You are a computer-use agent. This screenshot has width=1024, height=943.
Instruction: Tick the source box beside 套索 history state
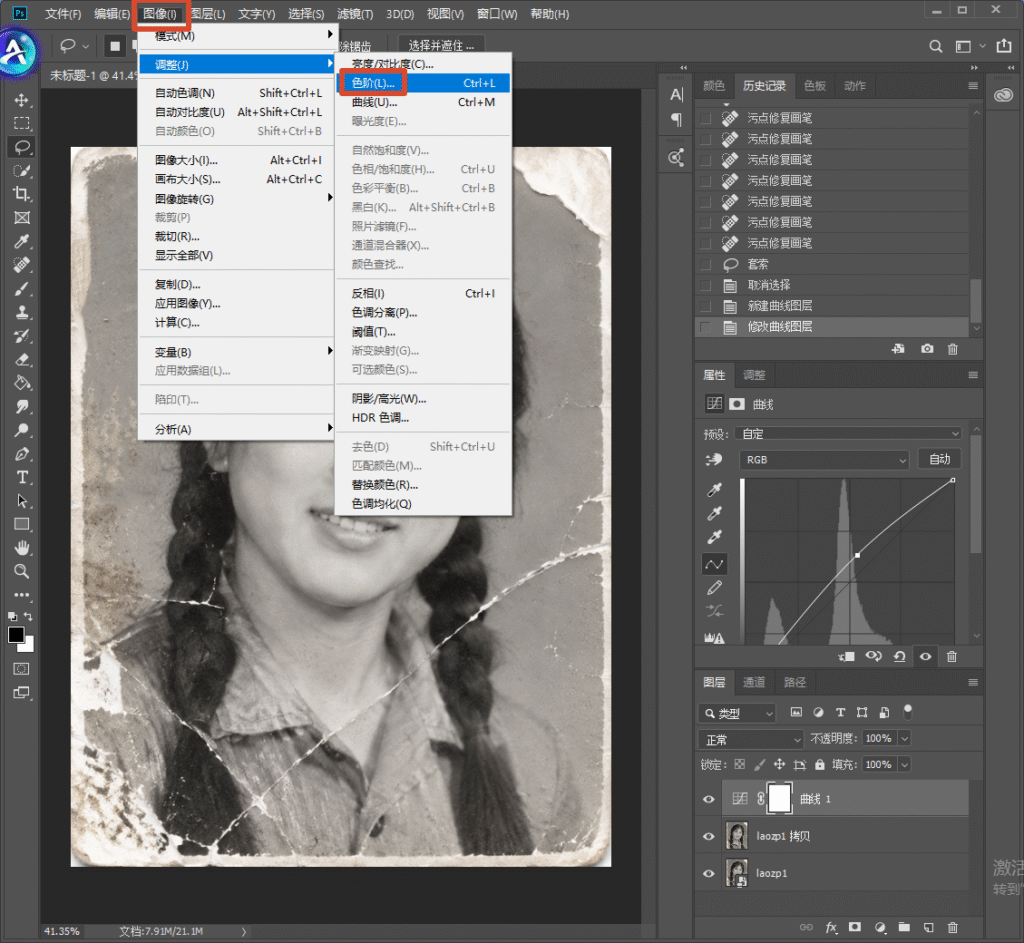click(705, 264)
